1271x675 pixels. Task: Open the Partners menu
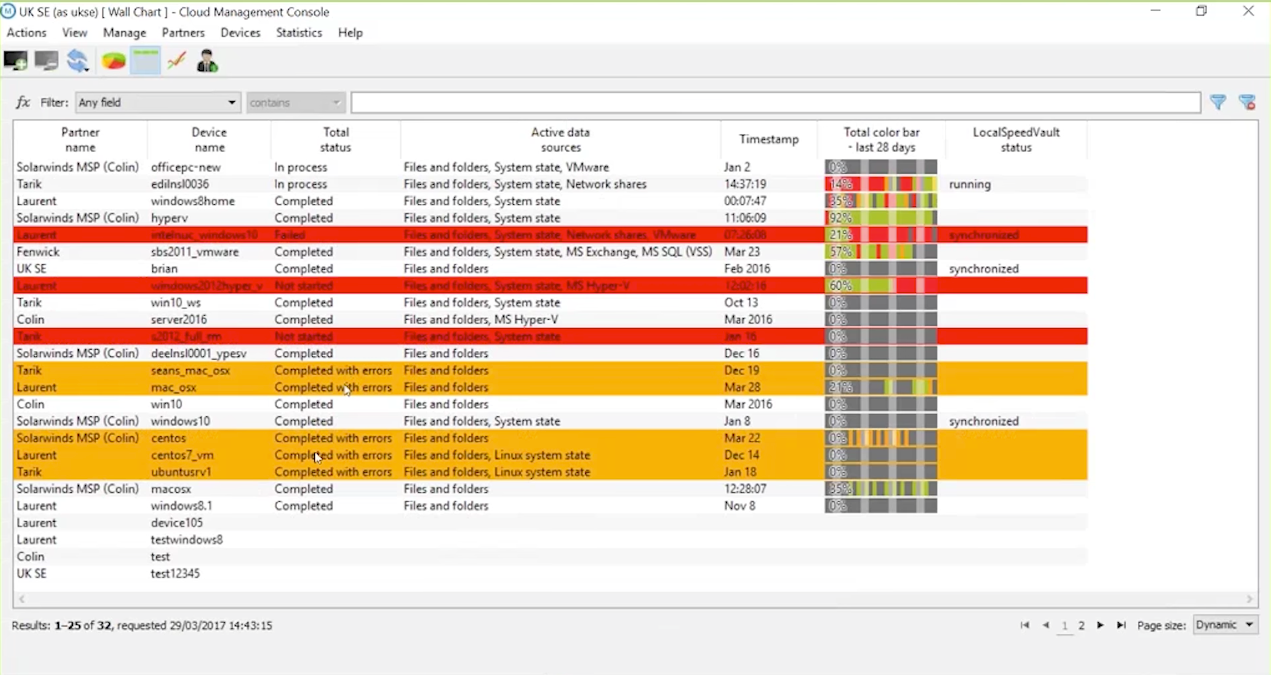184,33
